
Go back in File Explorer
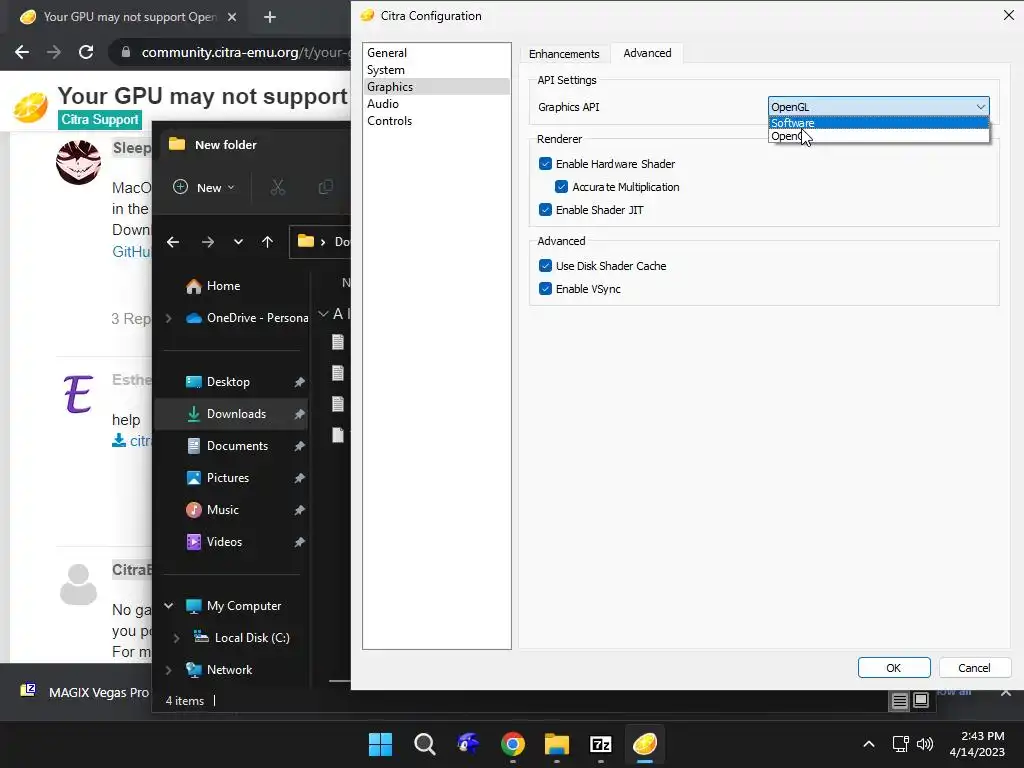point(173,242)
